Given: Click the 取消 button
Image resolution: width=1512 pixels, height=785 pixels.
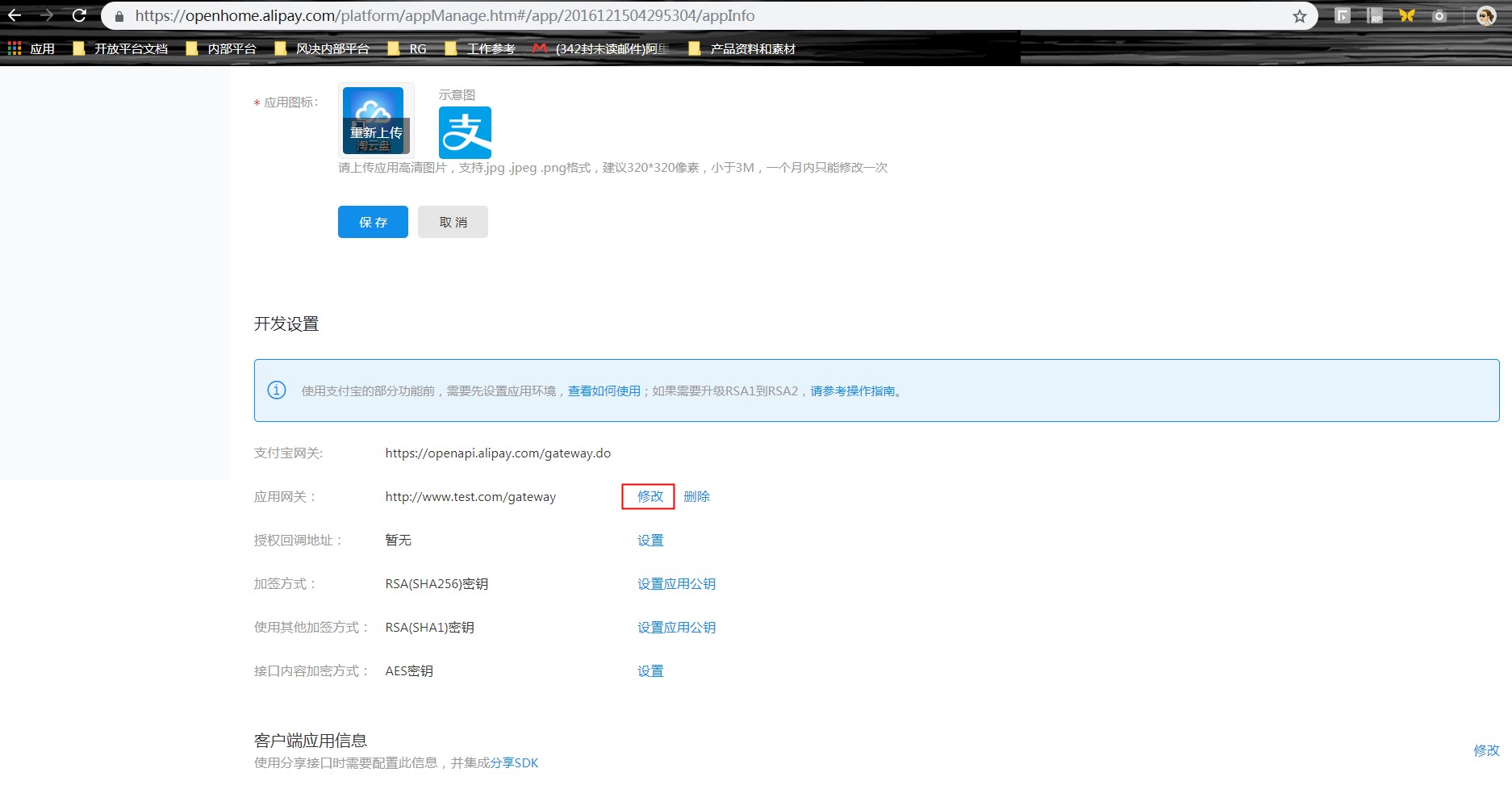Looking at the screenshot, I should [x=453, y=222].
